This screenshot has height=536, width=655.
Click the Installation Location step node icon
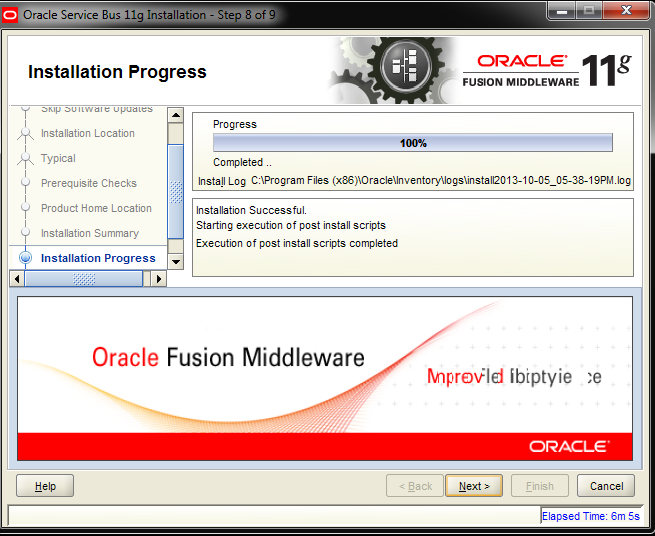[x=25, y=134]
